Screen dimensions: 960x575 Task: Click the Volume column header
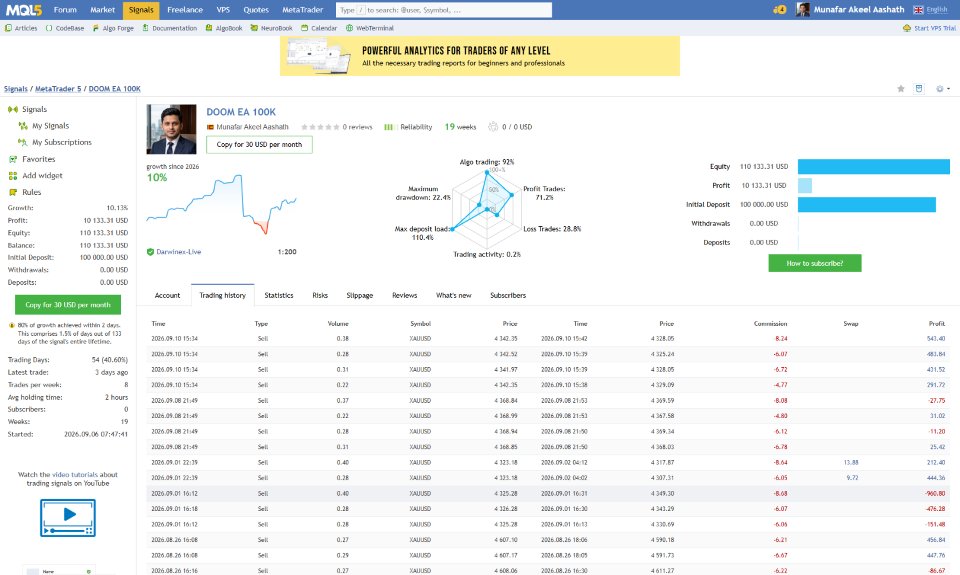point(338,323)
